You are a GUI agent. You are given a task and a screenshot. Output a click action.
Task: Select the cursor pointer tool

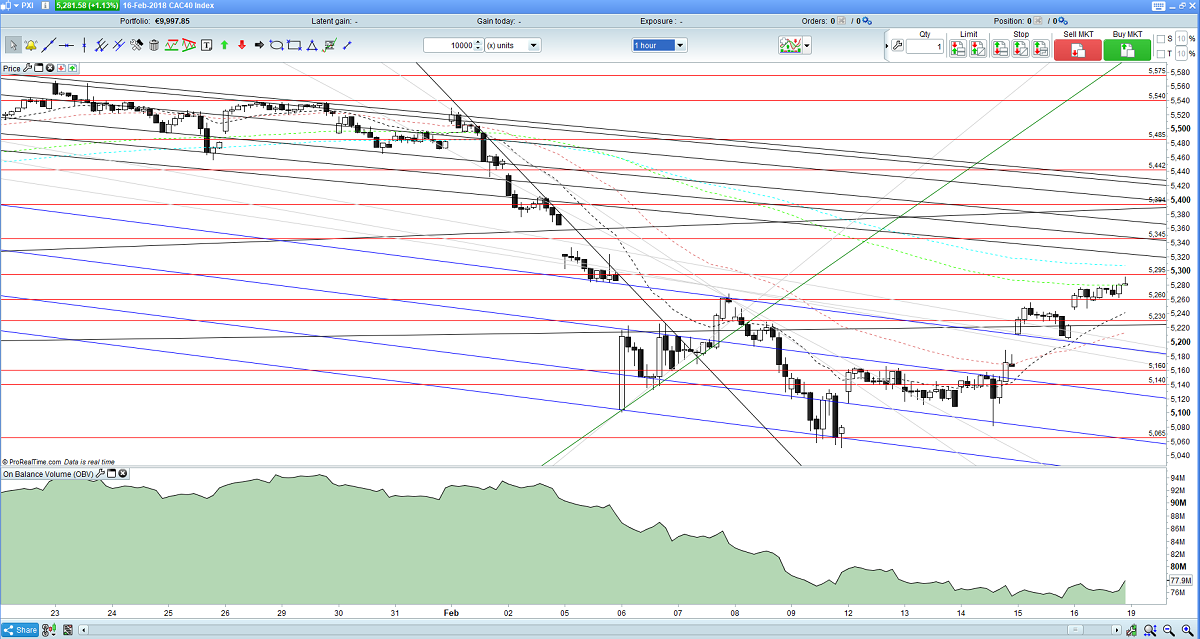13,45
